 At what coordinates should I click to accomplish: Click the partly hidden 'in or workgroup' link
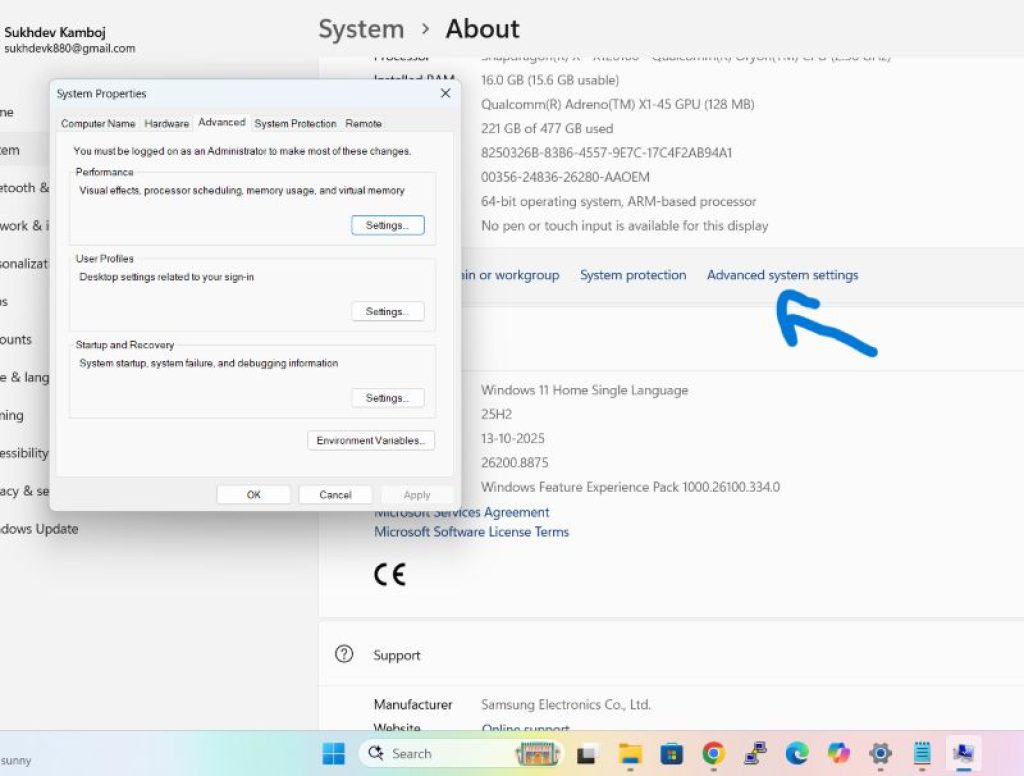tap(511, 275)
